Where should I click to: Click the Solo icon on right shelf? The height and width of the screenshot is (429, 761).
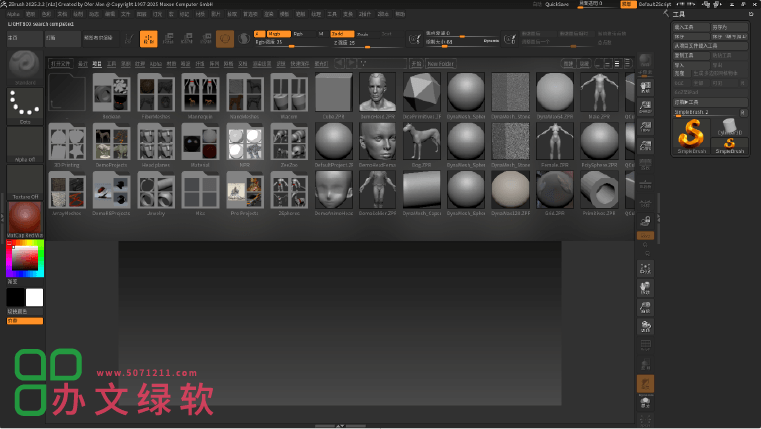[645, 403]
